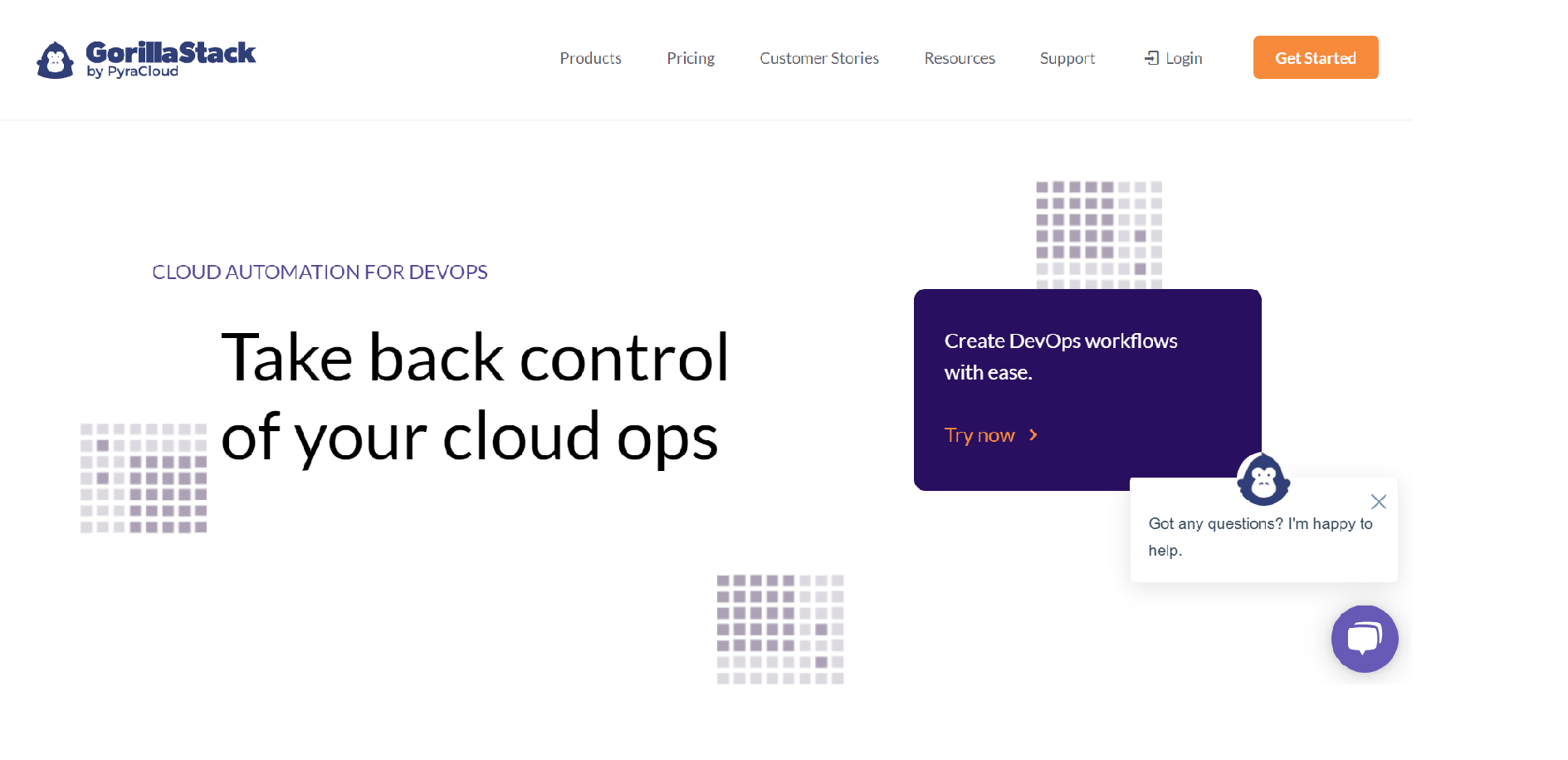Select Support in the top navigation
The height and width of the screenshot is (760, 1568).
pyautogui.click(x=1067, y=58)
